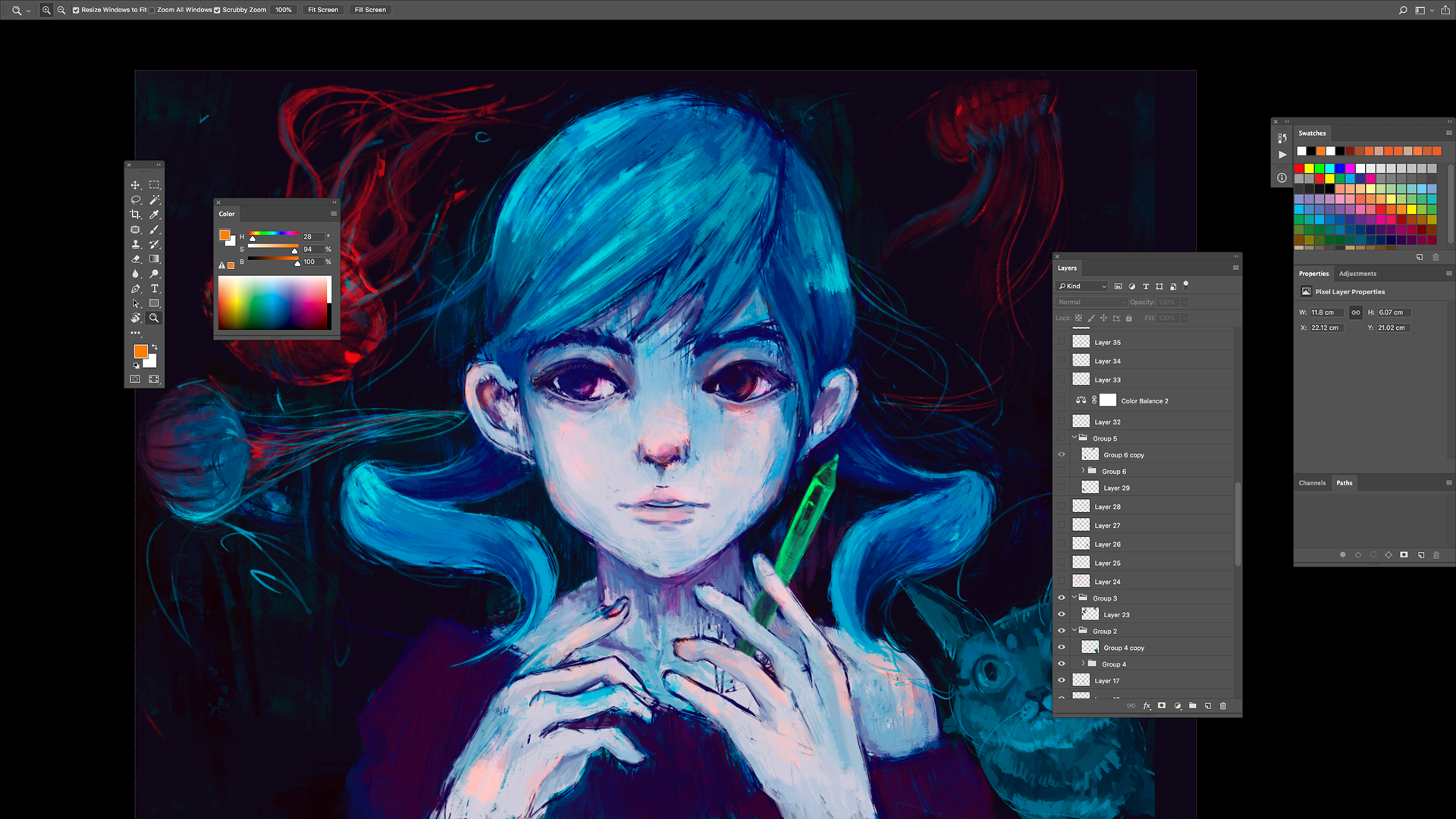Select the Eyedropper tool
The image size is (1456, 819).
point(154,215)
